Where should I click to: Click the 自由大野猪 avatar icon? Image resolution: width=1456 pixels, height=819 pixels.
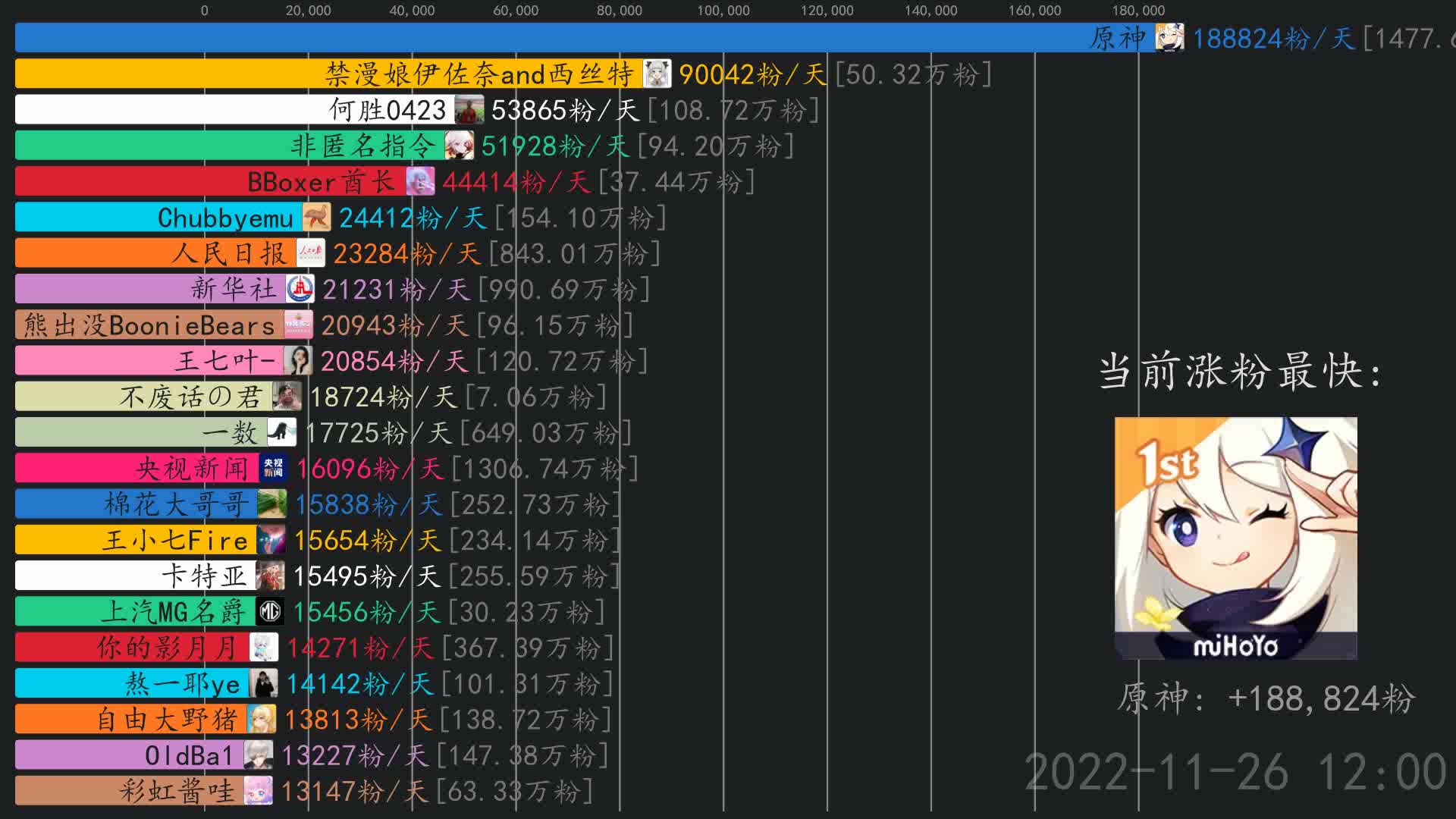[262, 719]
